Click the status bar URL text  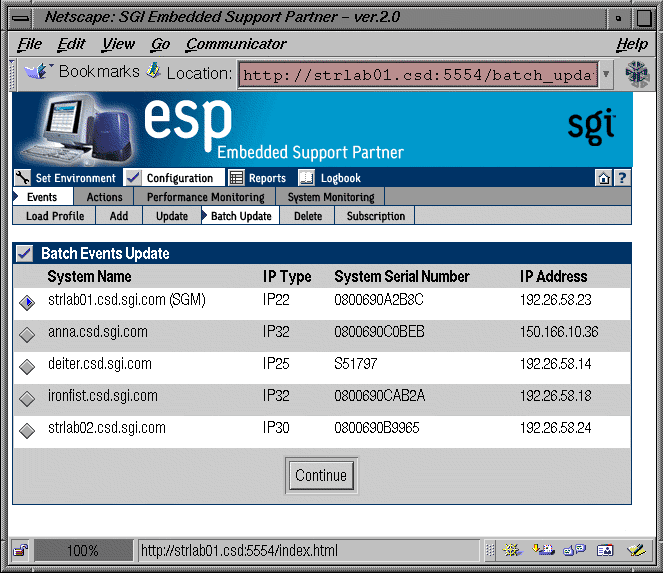239,550
